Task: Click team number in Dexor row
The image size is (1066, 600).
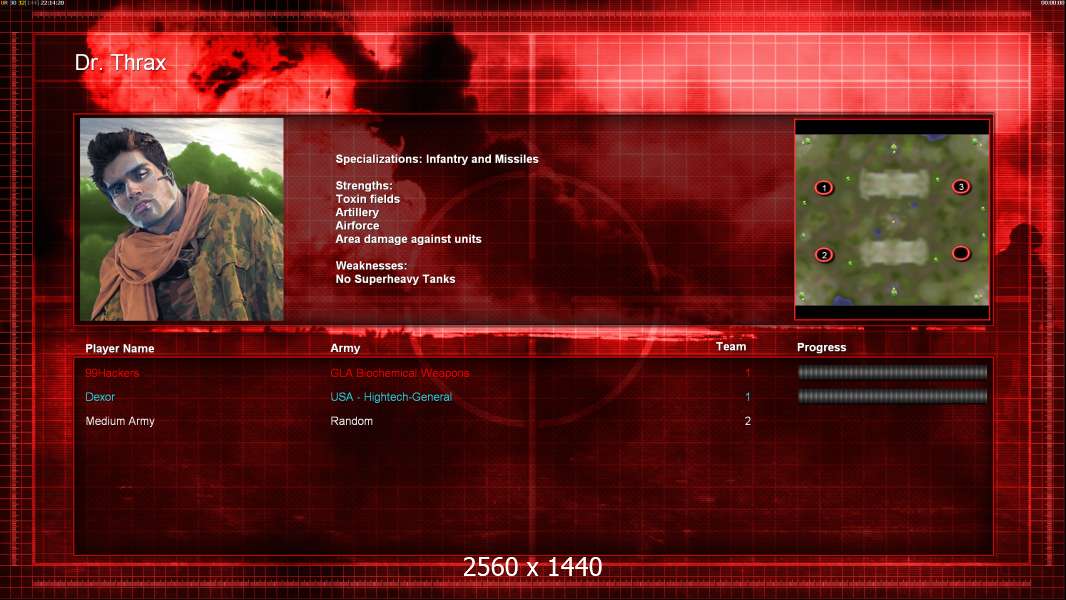Action: coord(747,397)
